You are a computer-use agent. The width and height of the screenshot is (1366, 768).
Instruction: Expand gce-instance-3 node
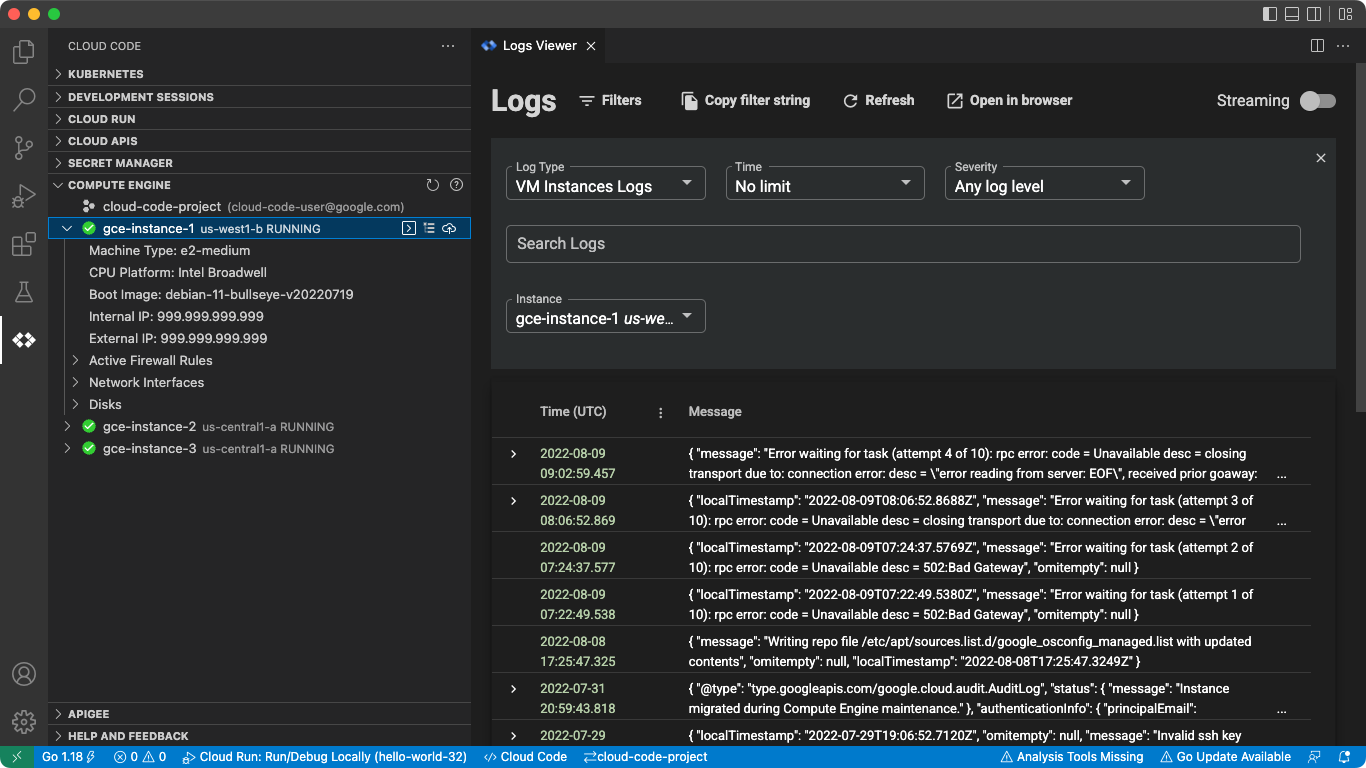point(67,448)
